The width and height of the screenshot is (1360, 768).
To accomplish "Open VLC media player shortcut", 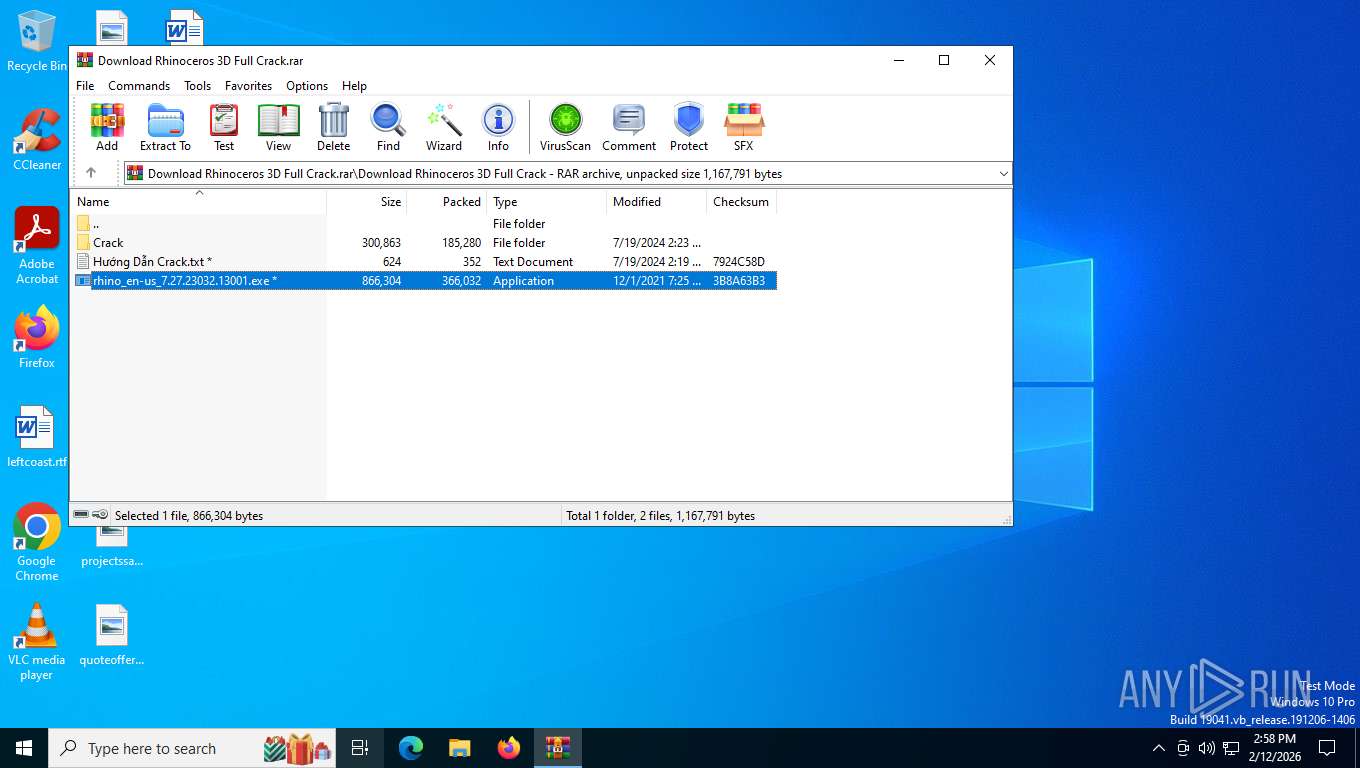I will (x=37, y=642).
